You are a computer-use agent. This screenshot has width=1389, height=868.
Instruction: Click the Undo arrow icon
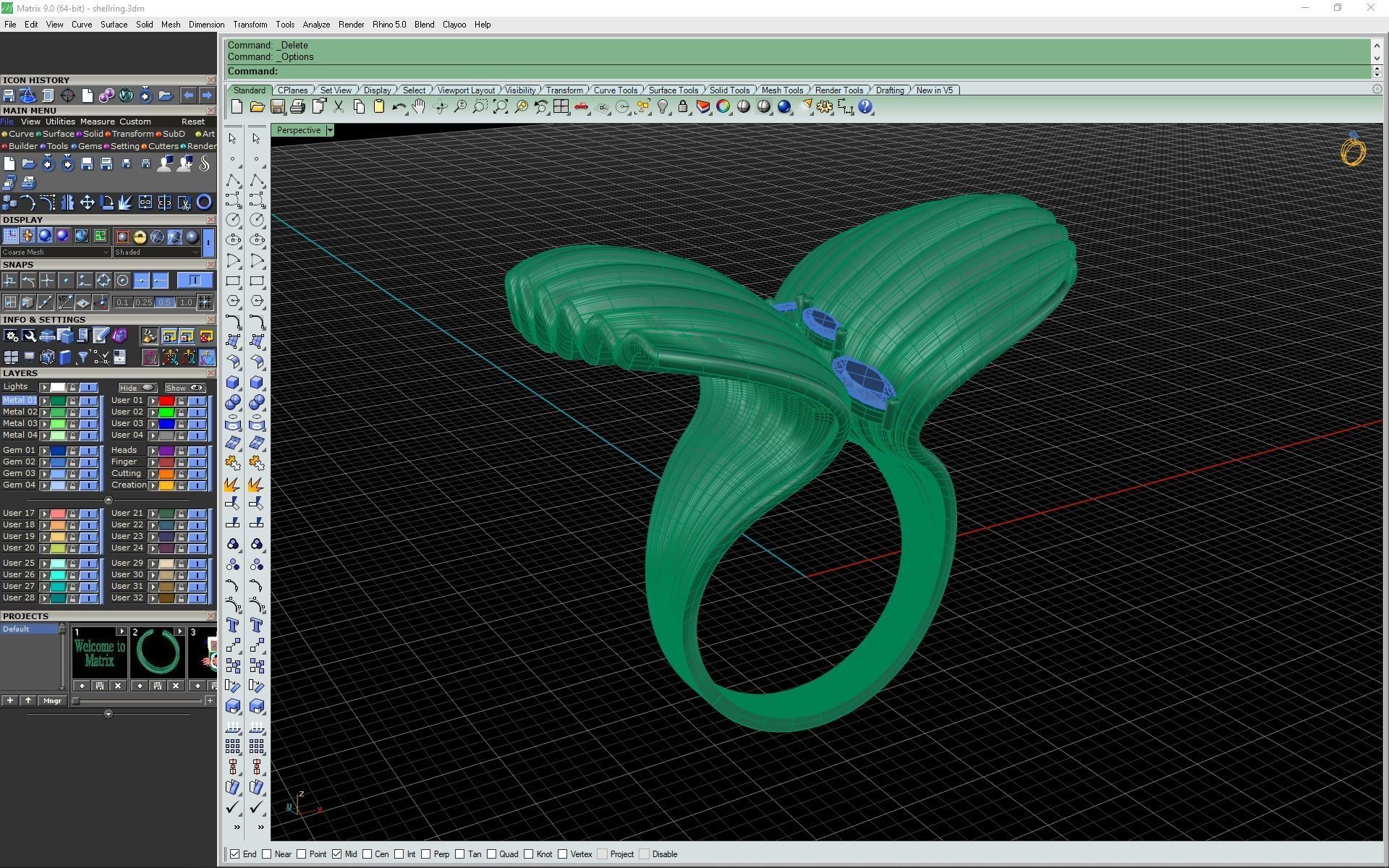coord(399,107)
